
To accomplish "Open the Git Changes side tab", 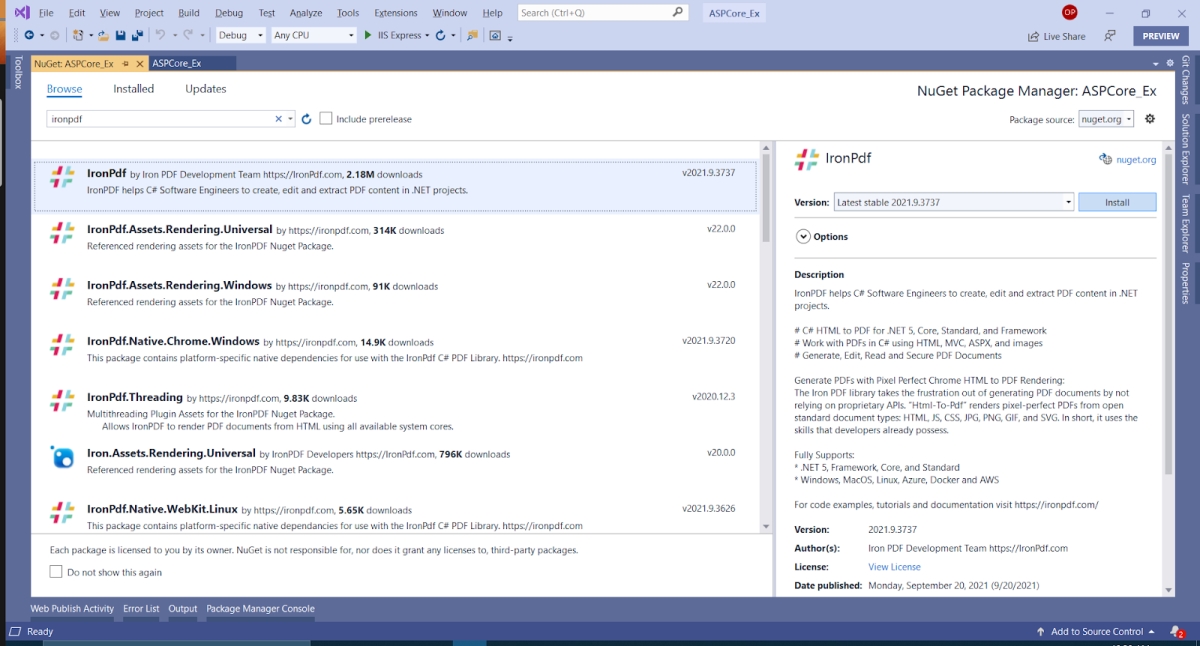I will click(1186, 79).
